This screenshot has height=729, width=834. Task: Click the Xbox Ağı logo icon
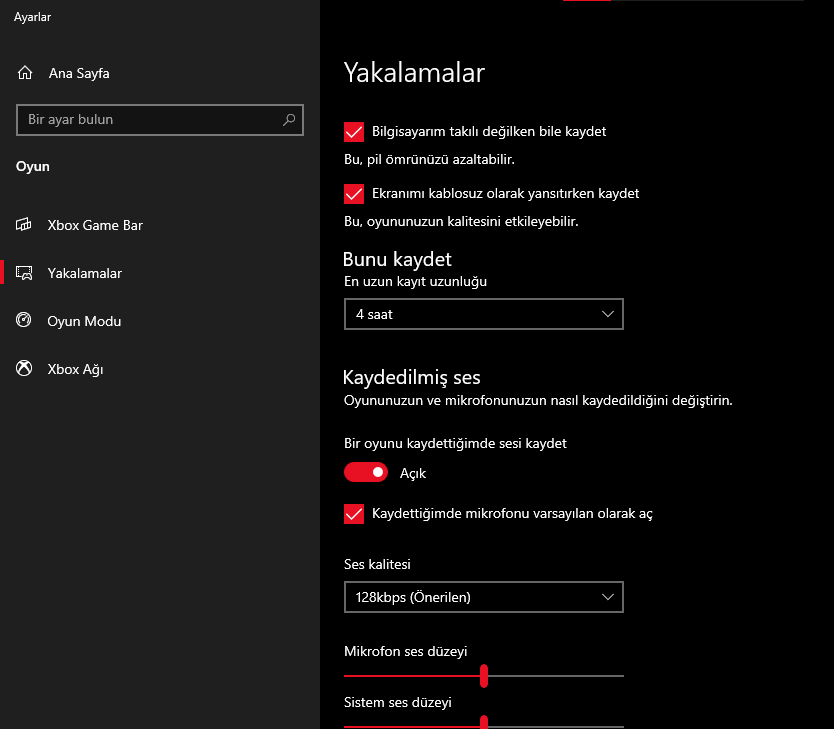pos(23,368)
